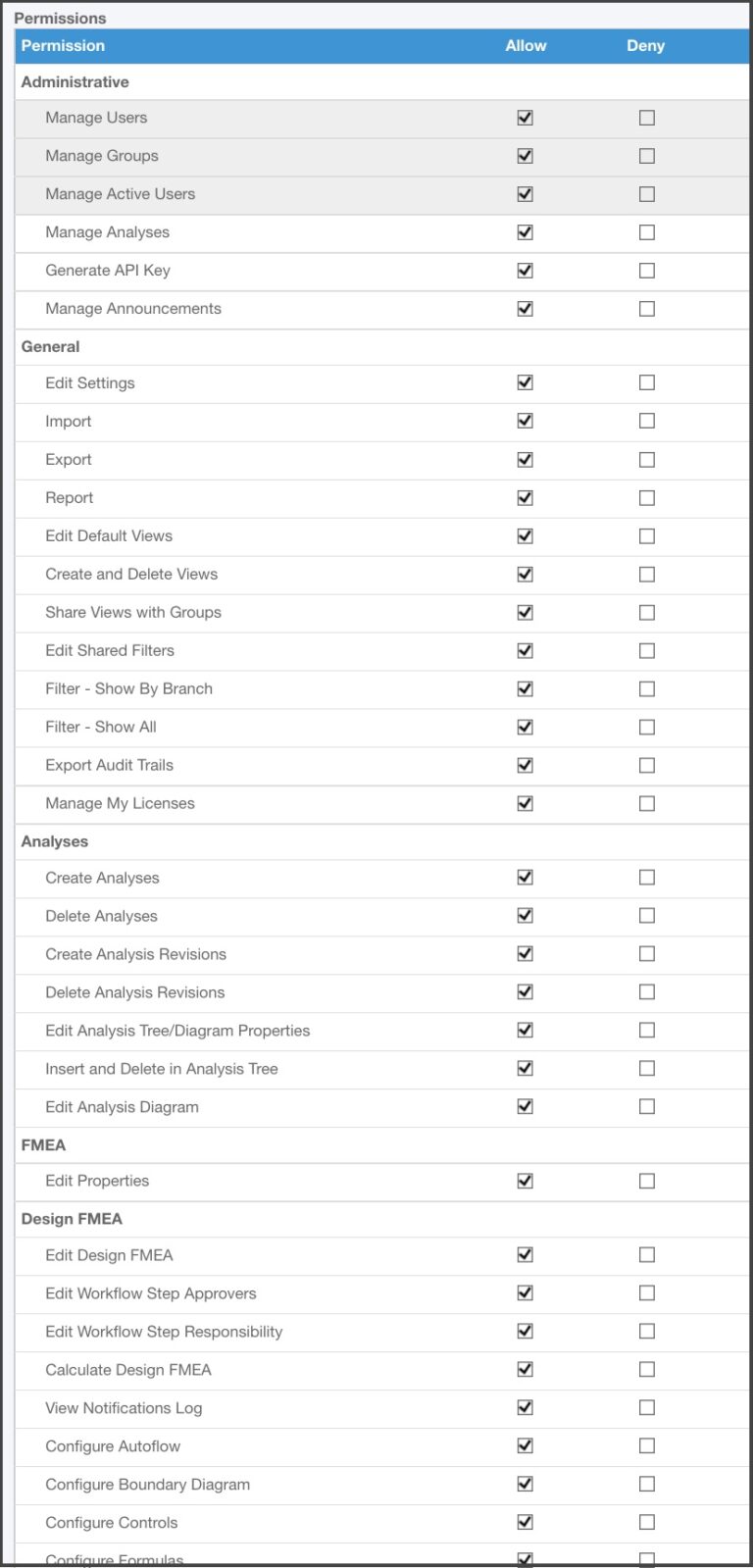753x1568 pixels.
Task: Check the Deny box for Manage Users
Action: [x=646, y=117]
